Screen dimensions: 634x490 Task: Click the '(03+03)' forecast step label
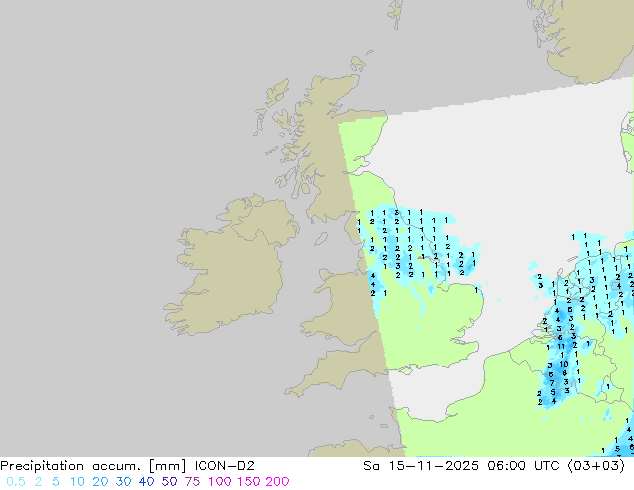596,466
